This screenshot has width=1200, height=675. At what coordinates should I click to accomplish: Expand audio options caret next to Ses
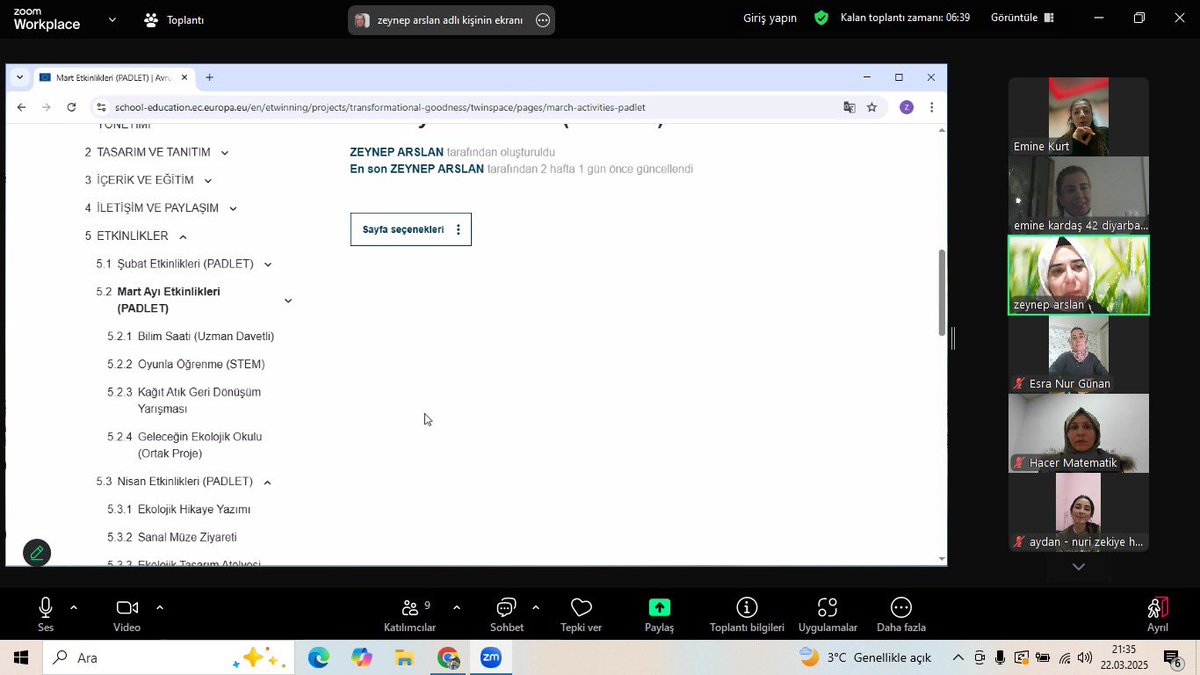pos(73,607)
